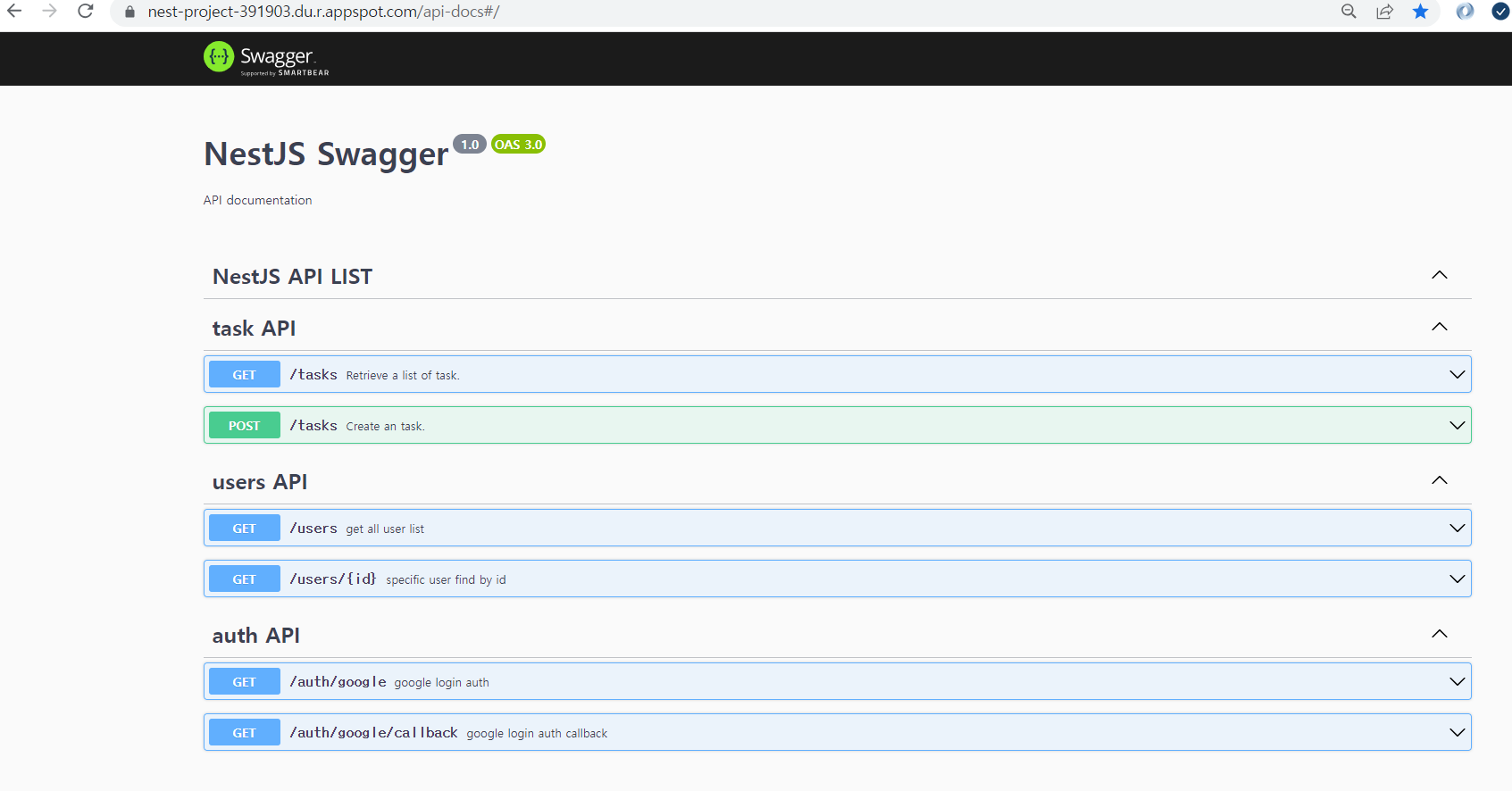Viewport: 1512px width, 791px height.
Task: Go forward in browser history
Action: pyautogui.click(x=50, y=12)
